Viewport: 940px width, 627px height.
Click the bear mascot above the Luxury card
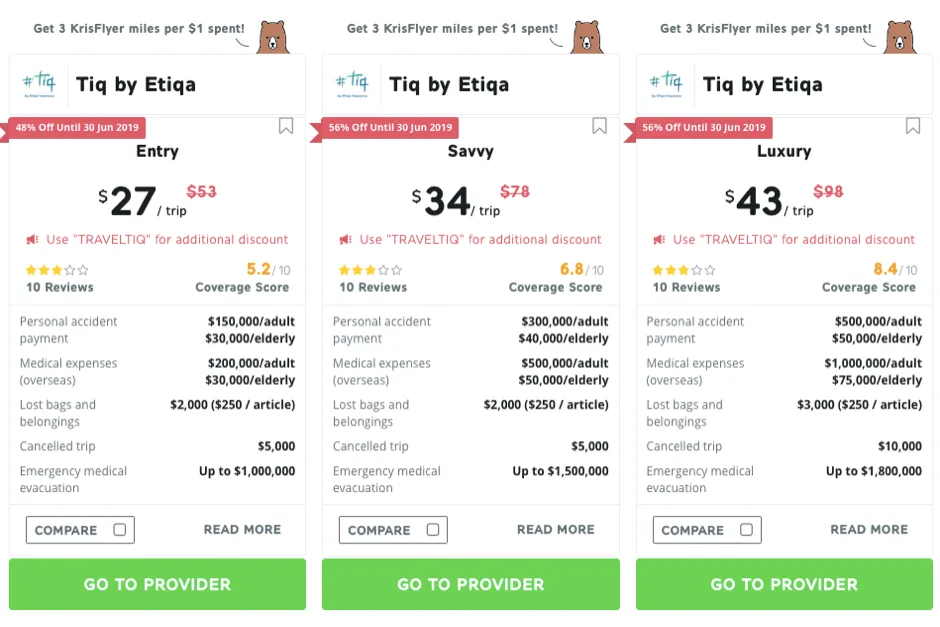tap(900, 37)
